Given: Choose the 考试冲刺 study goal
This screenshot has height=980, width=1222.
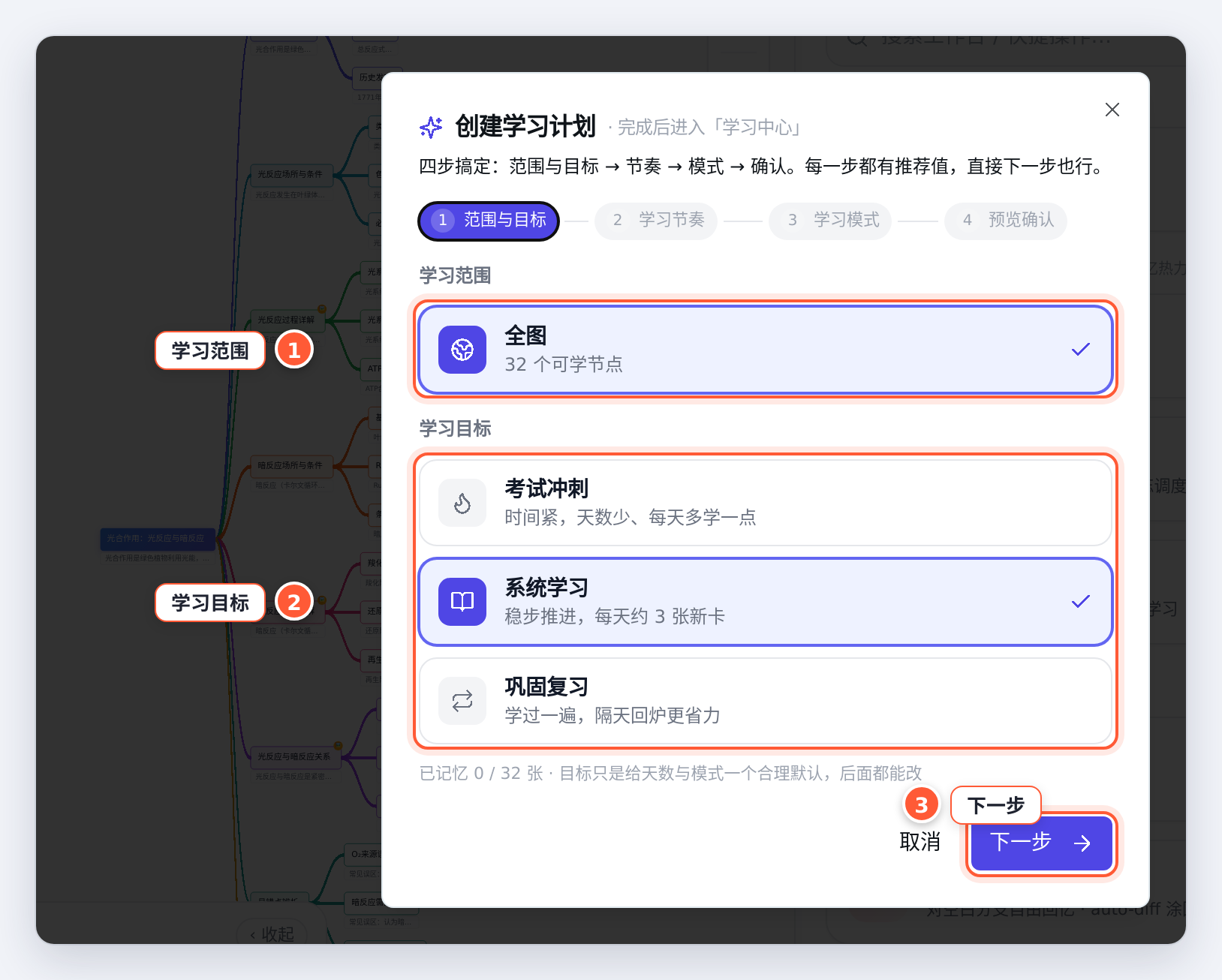Looking at the screenshot, I should click(766, 503).
